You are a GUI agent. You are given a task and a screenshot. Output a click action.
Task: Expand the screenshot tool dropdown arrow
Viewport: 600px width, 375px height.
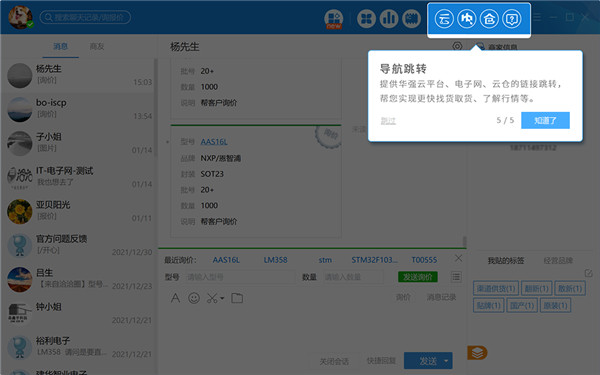(222, 298)
